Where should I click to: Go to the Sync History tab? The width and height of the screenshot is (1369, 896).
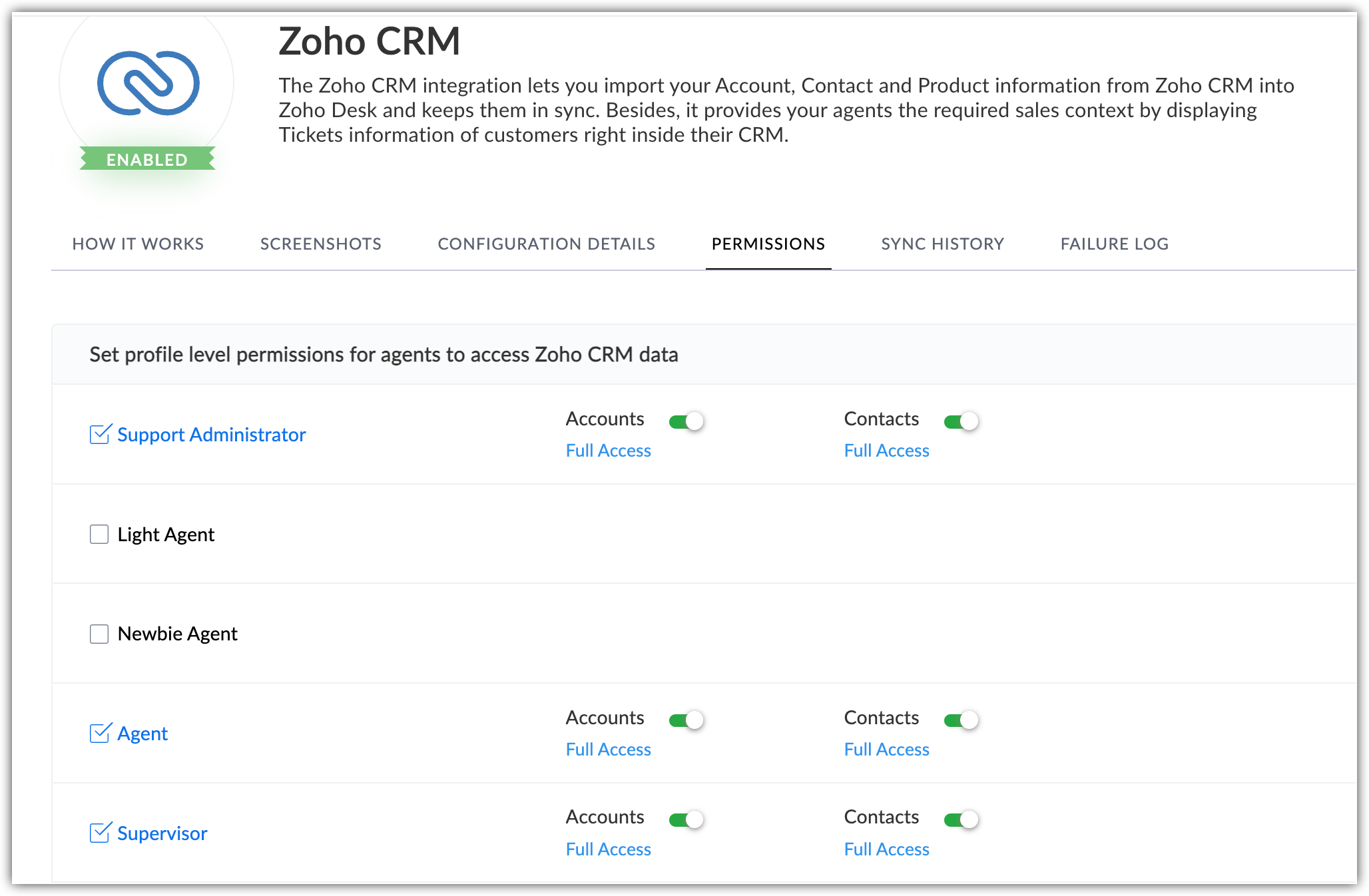(943, 244)
